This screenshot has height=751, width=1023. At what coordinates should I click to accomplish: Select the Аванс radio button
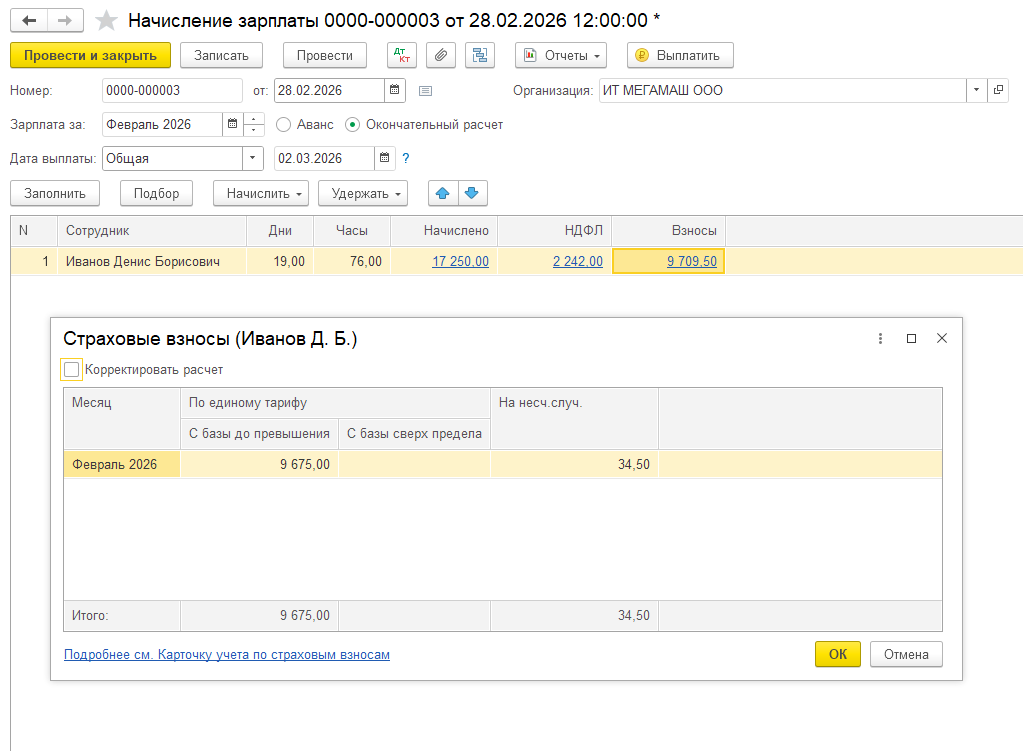[x=283, y=125]
